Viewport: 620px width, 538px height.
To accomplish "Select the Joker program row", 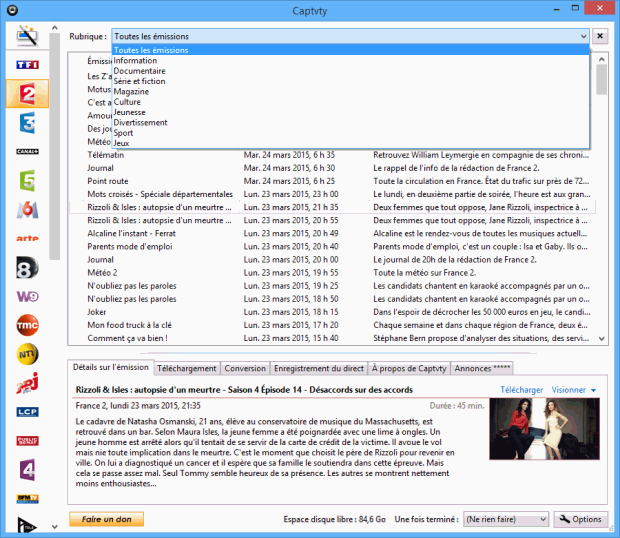I will click(332, 312).
